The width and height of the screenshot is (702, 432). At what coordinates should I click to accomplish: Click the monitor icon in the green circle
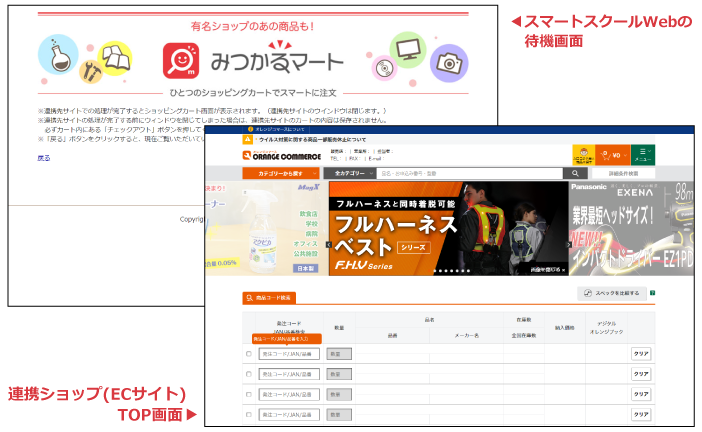pos(408,50)
